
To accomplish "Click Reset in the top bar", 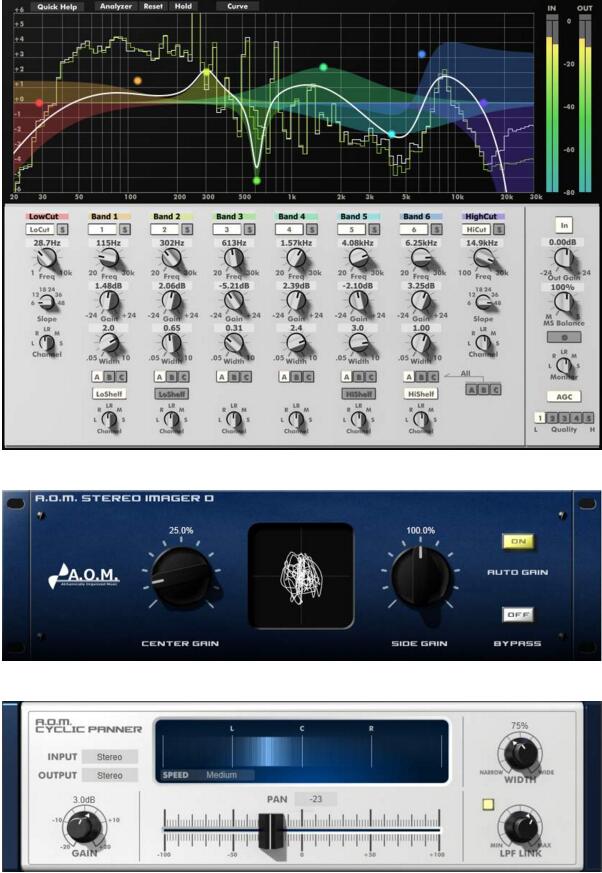I will point(153,7).
